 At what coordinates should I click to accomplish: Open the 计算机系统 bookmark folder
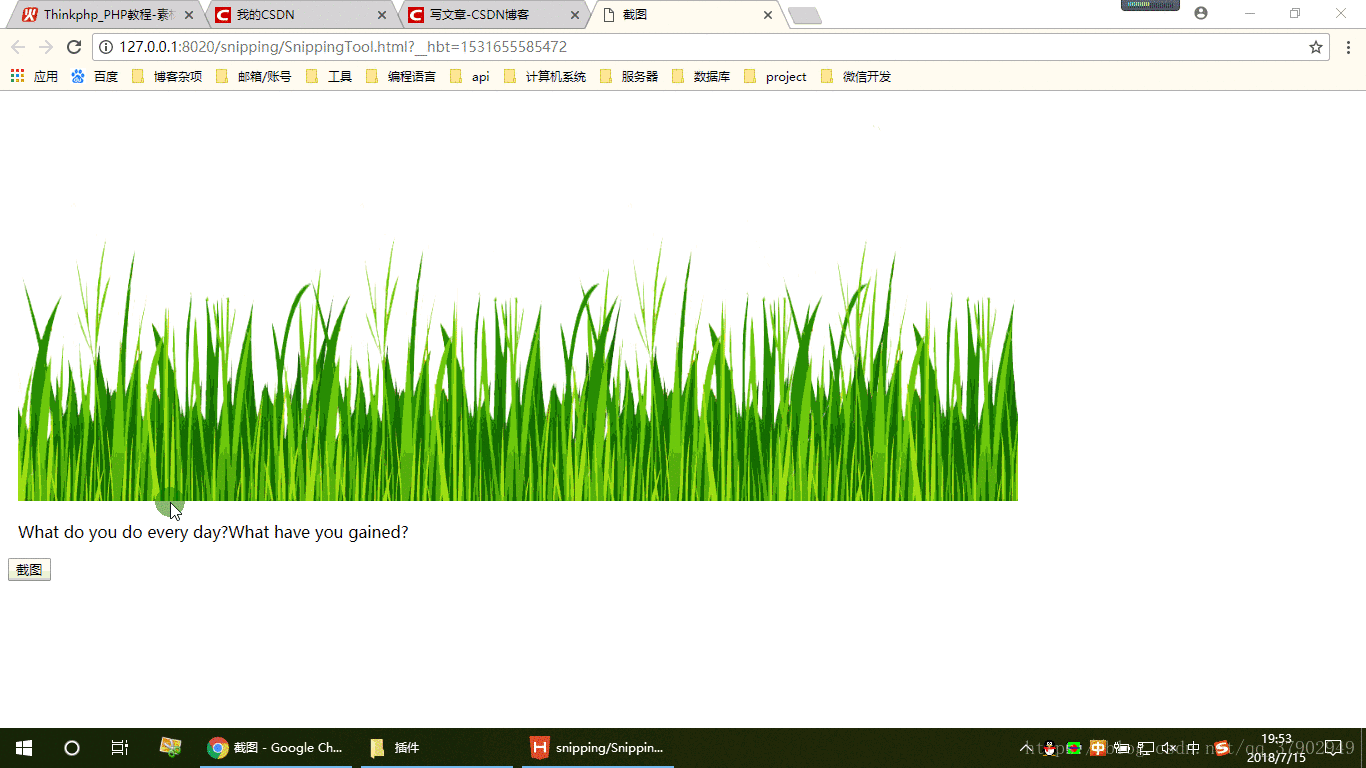pos(544,76)
